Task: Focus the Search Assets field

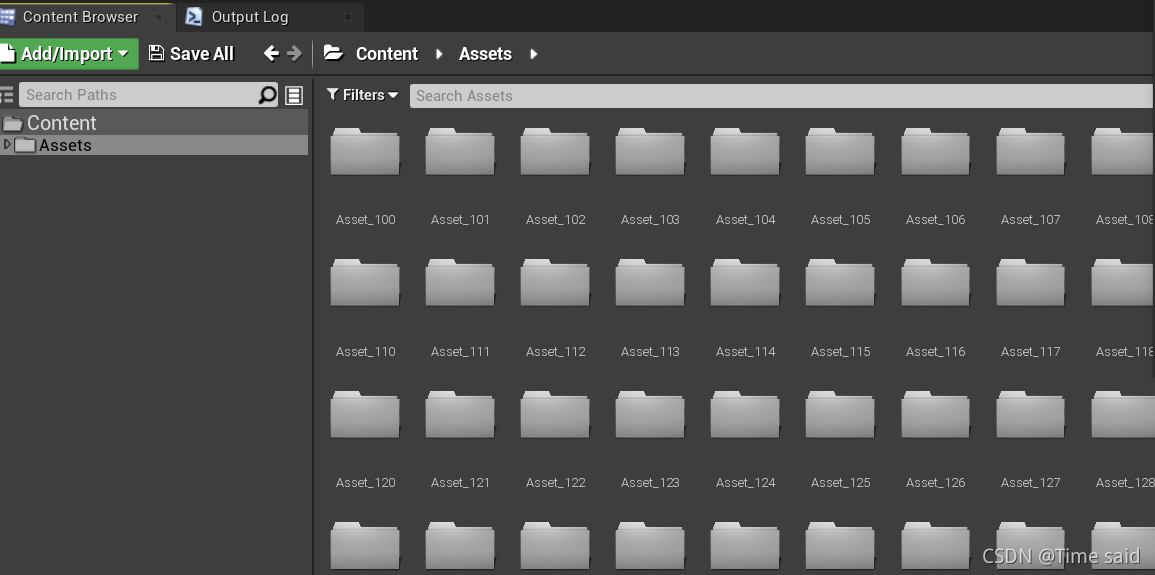Action: click(782, 96)
